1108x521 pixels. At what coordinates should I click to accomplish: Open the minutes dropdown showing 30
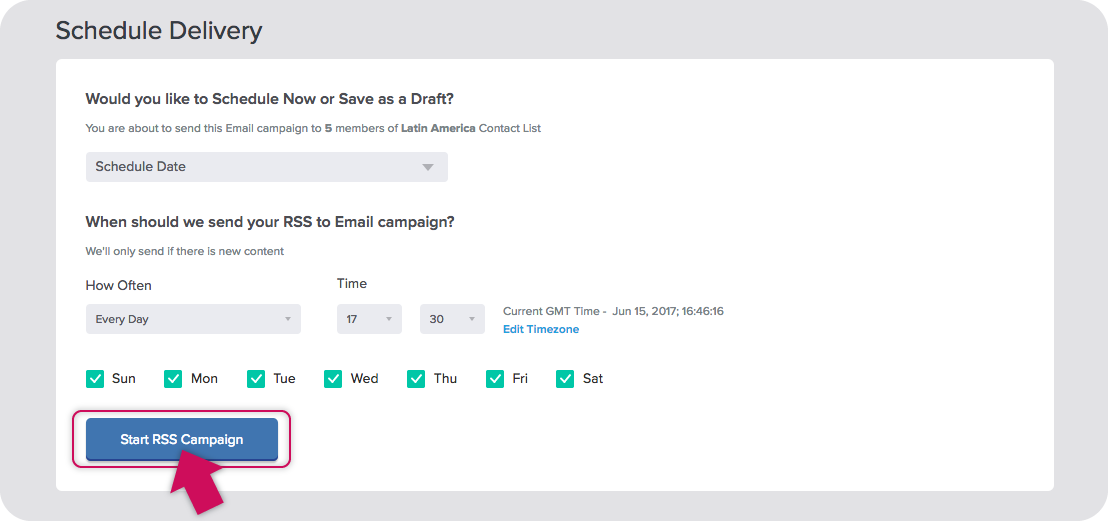coord(452,319)
